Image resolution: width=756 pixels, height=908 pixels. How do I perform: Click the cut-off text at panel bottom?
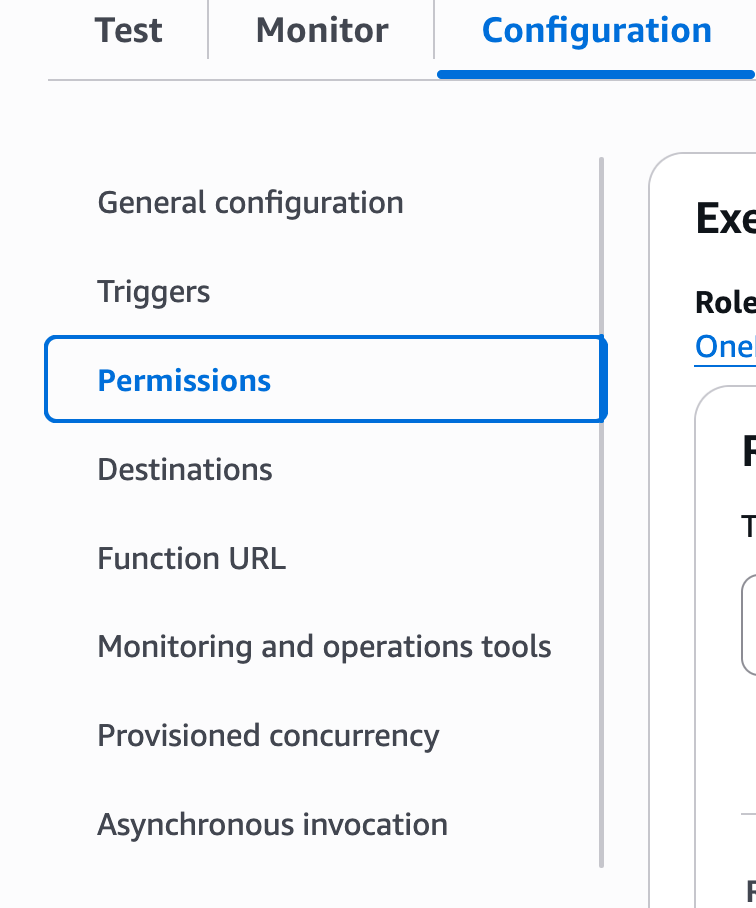(x=750, y=889)
